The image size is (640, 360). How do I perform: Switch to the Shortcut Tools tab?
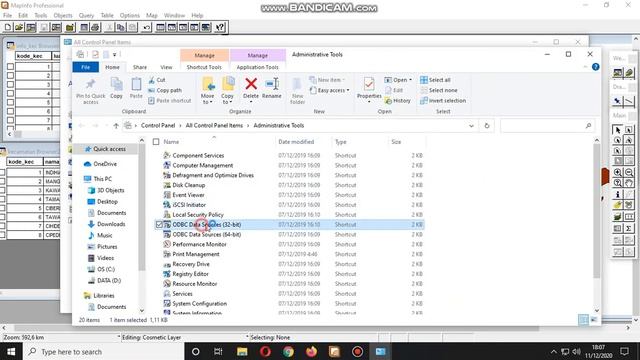click(204, 67)
